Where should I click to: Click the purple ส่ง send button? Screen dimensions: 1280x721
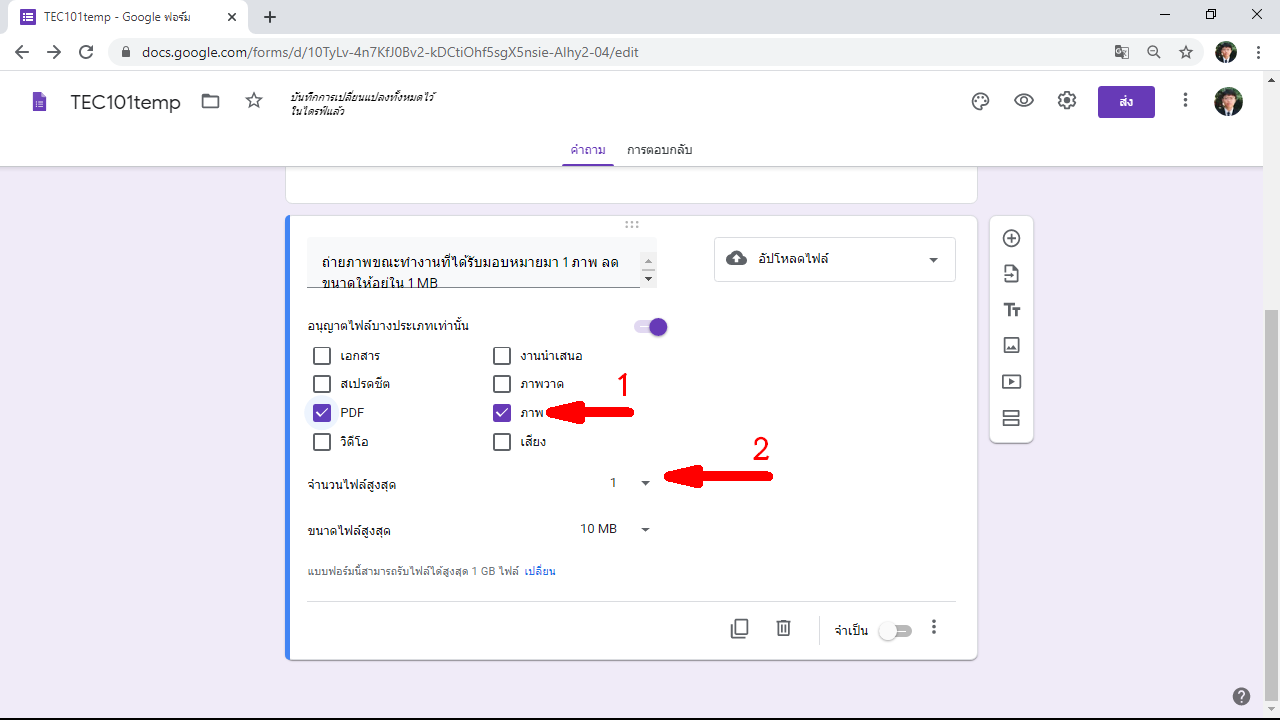(x=1126, y=102)
